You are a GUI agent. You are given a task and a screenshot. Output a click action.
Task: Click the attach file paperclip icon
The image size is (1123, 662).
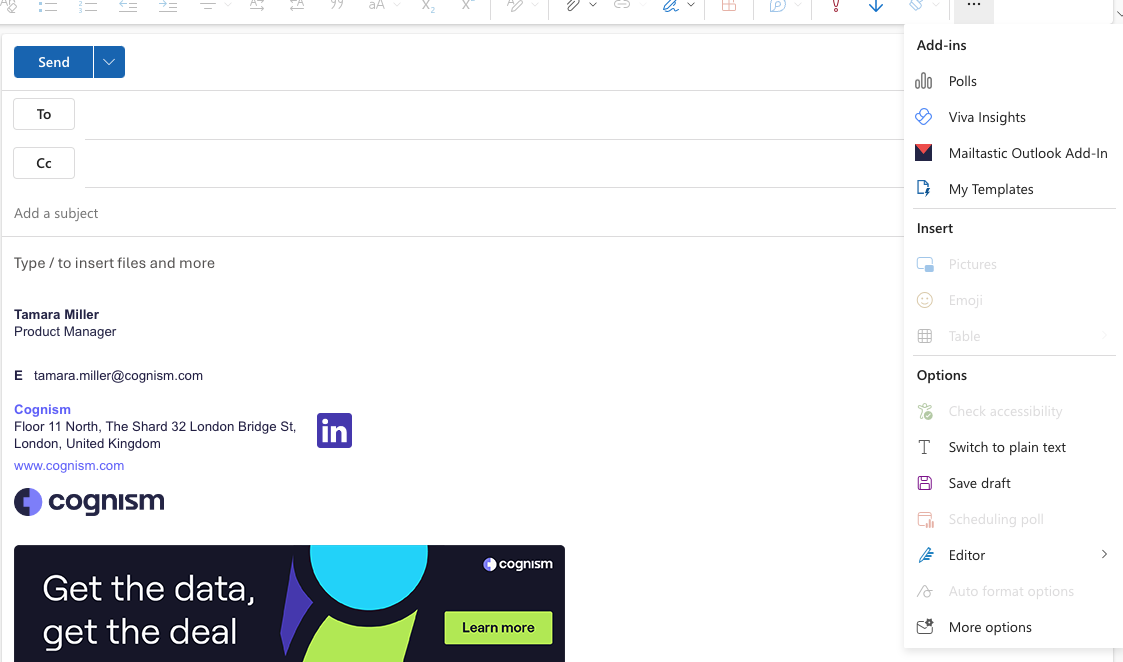point(573,6)
